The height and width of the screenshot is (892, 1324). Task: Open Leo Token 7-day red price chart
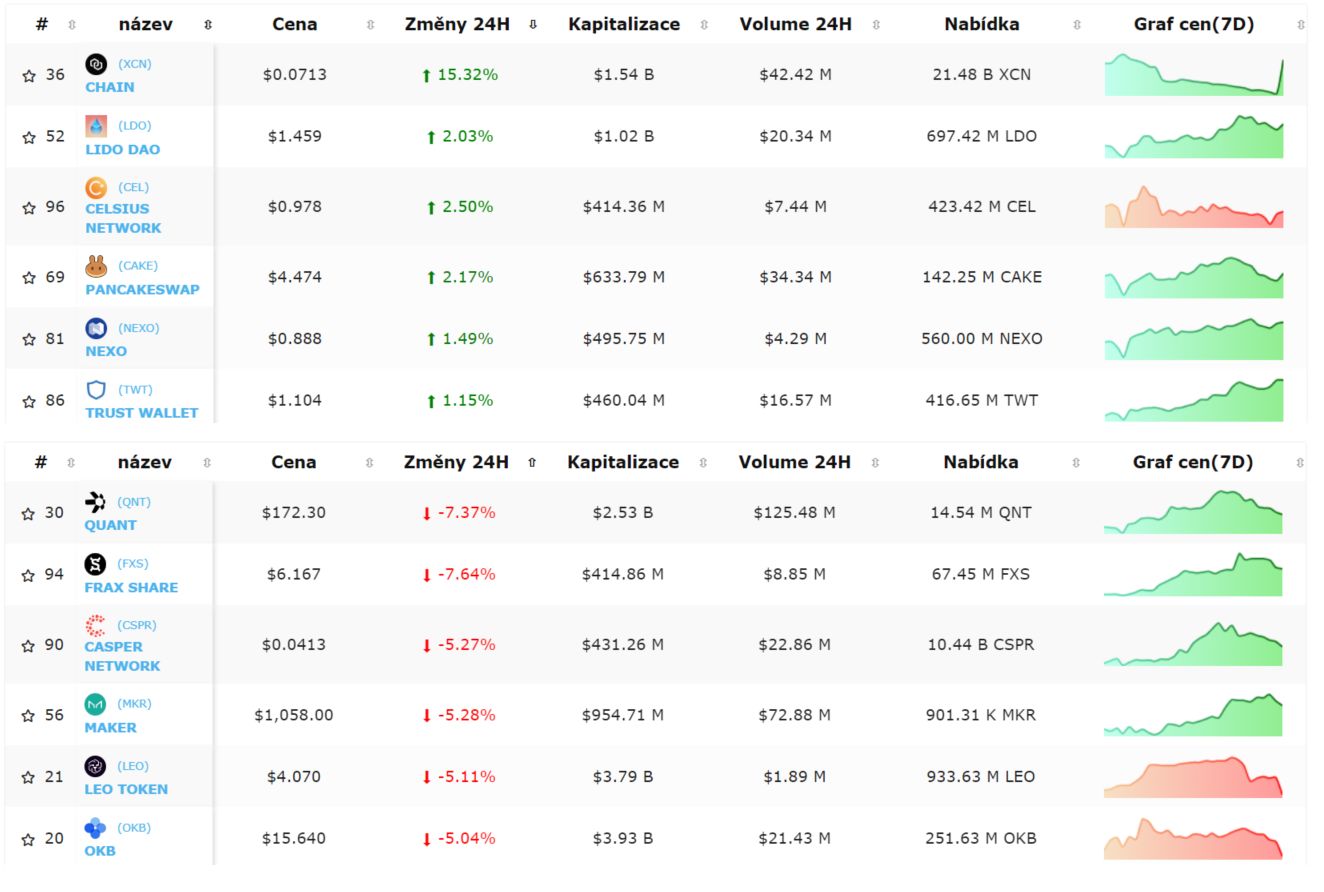coord(1193,777)
